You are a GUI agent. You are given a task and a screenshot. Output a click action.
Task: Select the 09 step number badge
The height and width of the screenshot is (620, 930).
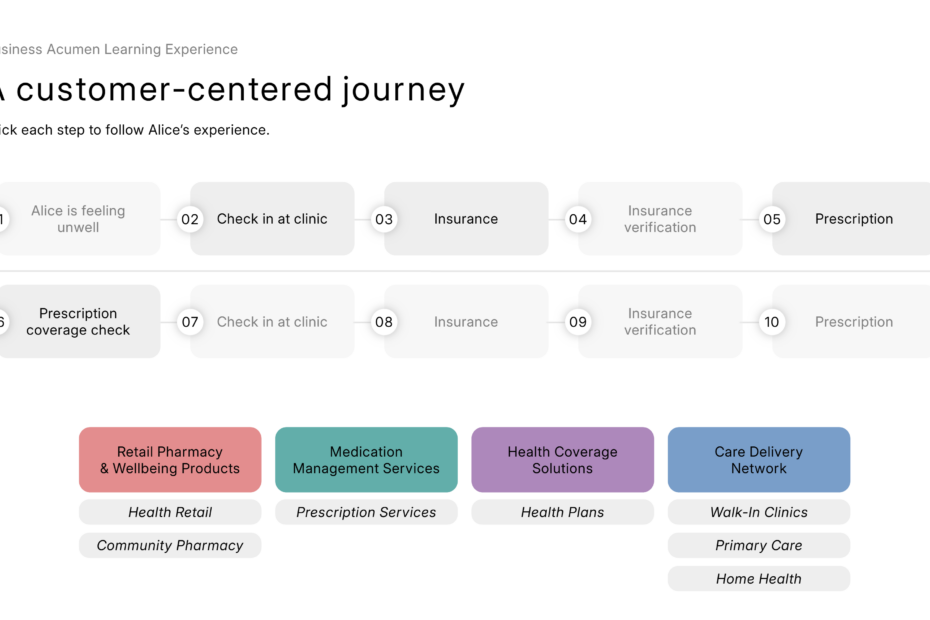point(578,322)
